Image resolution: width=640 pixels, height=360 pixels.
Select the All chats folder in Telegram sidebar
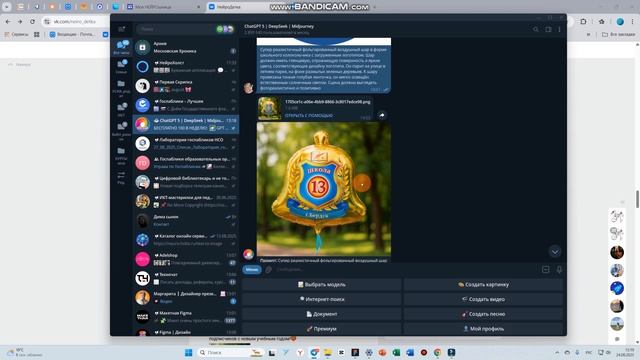pyautogui.click(x=121, y=47)
